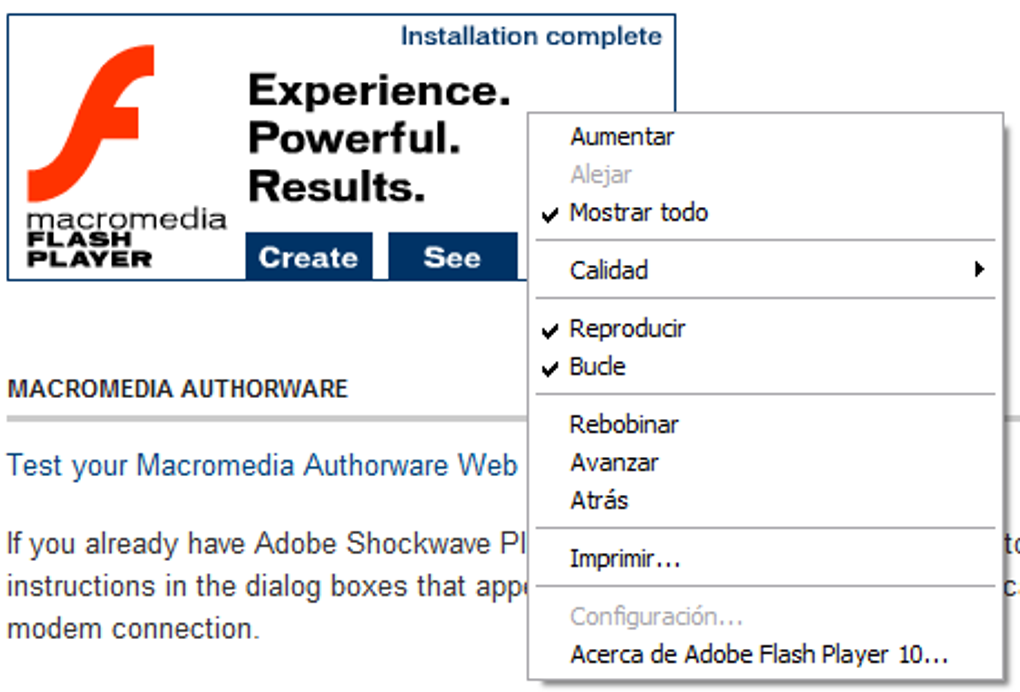Open the Imprimir print dialog
This screenshot has height=692, width=1020.
point(625,559)
